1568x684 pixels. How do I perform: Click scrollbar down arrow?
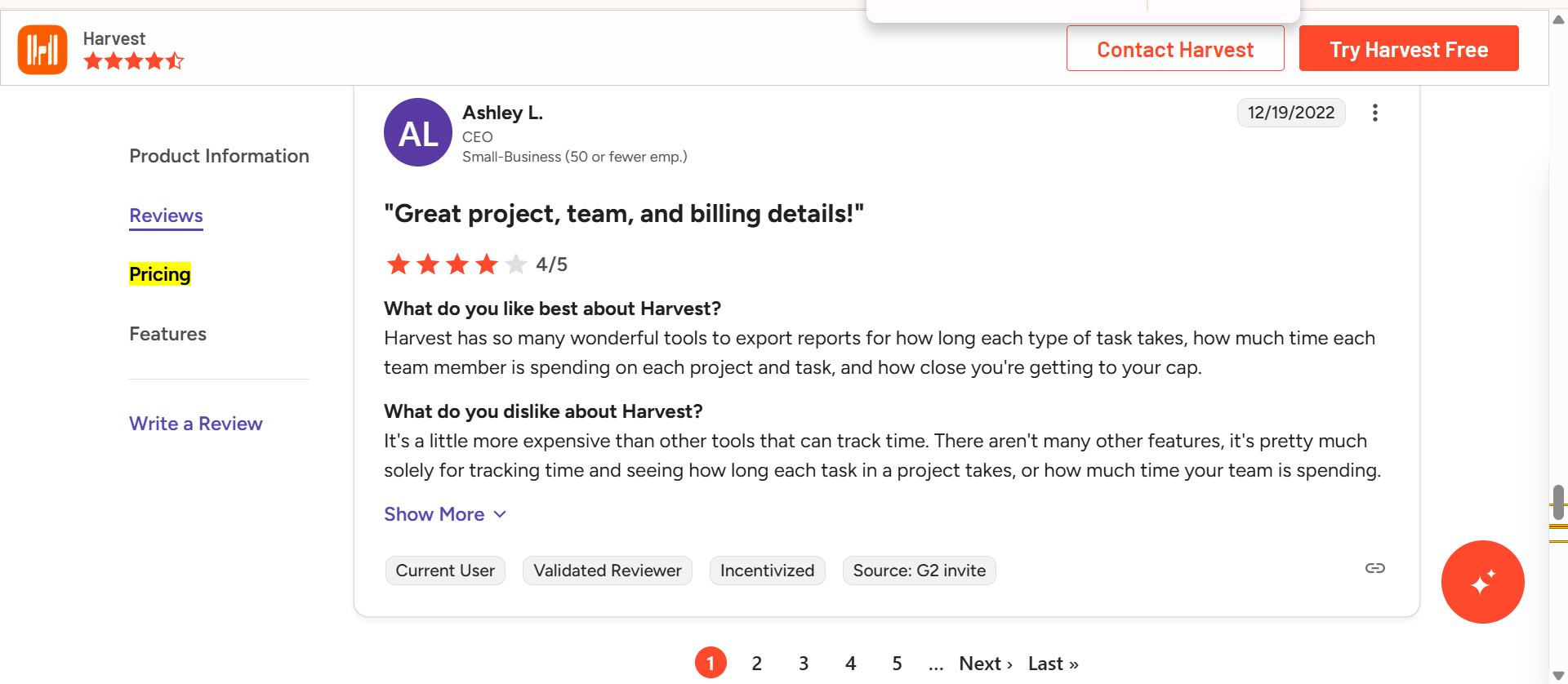click(1558, 675)
